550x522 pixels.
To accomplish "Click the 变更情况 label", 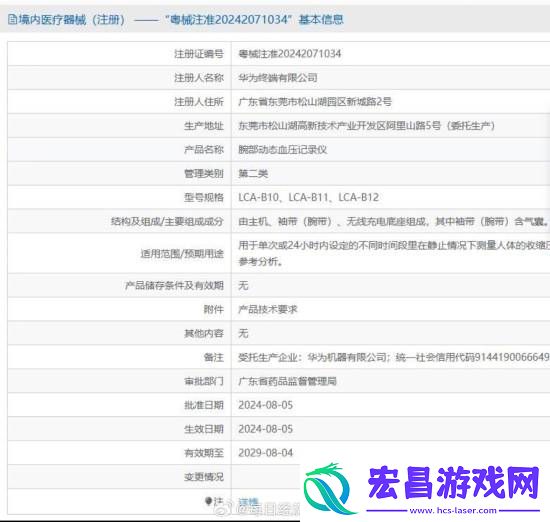I will point(204,477).
